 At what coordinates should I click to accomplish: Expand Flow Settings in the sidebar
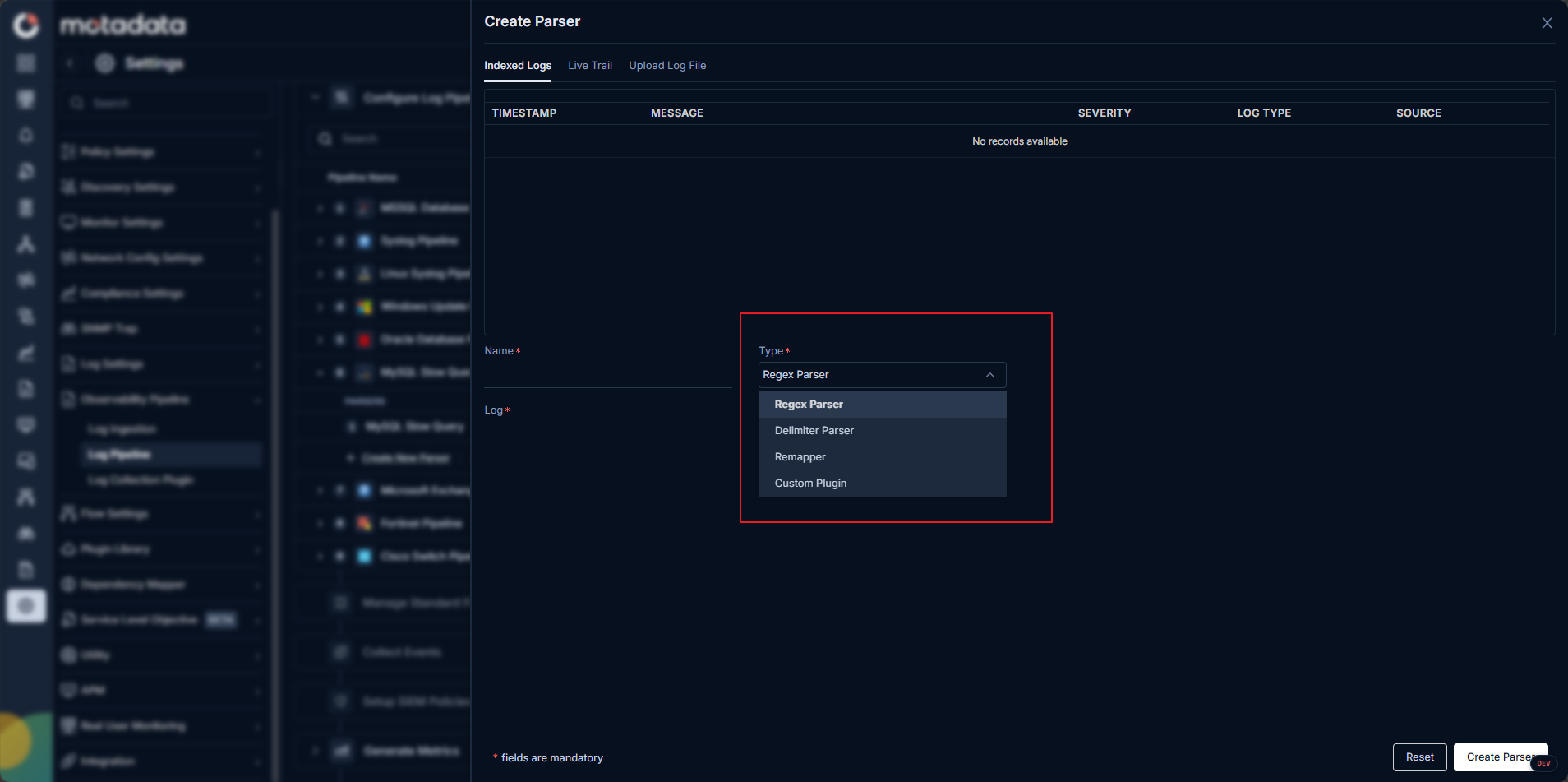(162, 514)
